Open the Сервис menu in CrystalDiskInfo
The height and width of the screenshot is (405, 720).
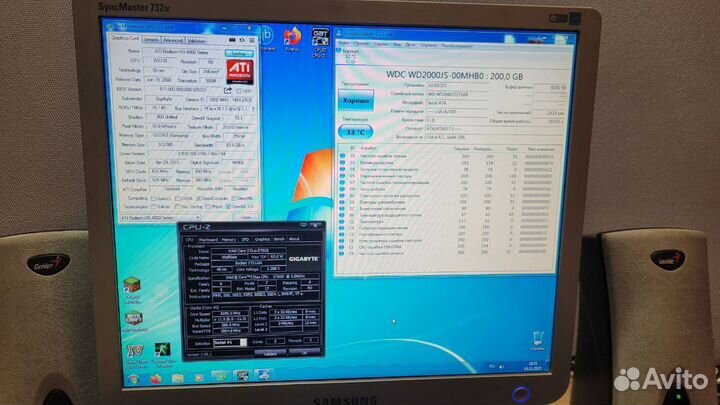click(x=381, y=45)
